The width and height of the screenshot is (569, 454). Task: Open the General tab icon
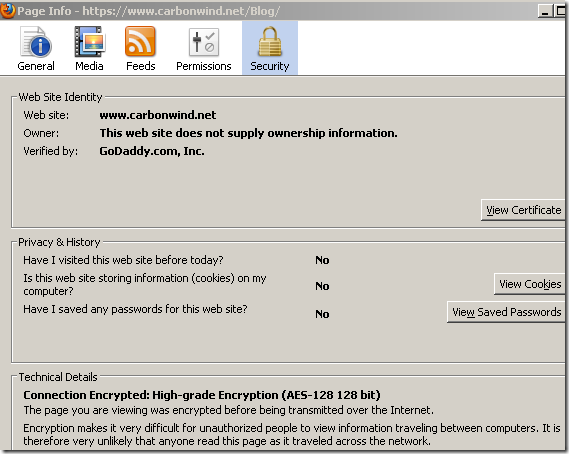[36, 42]
